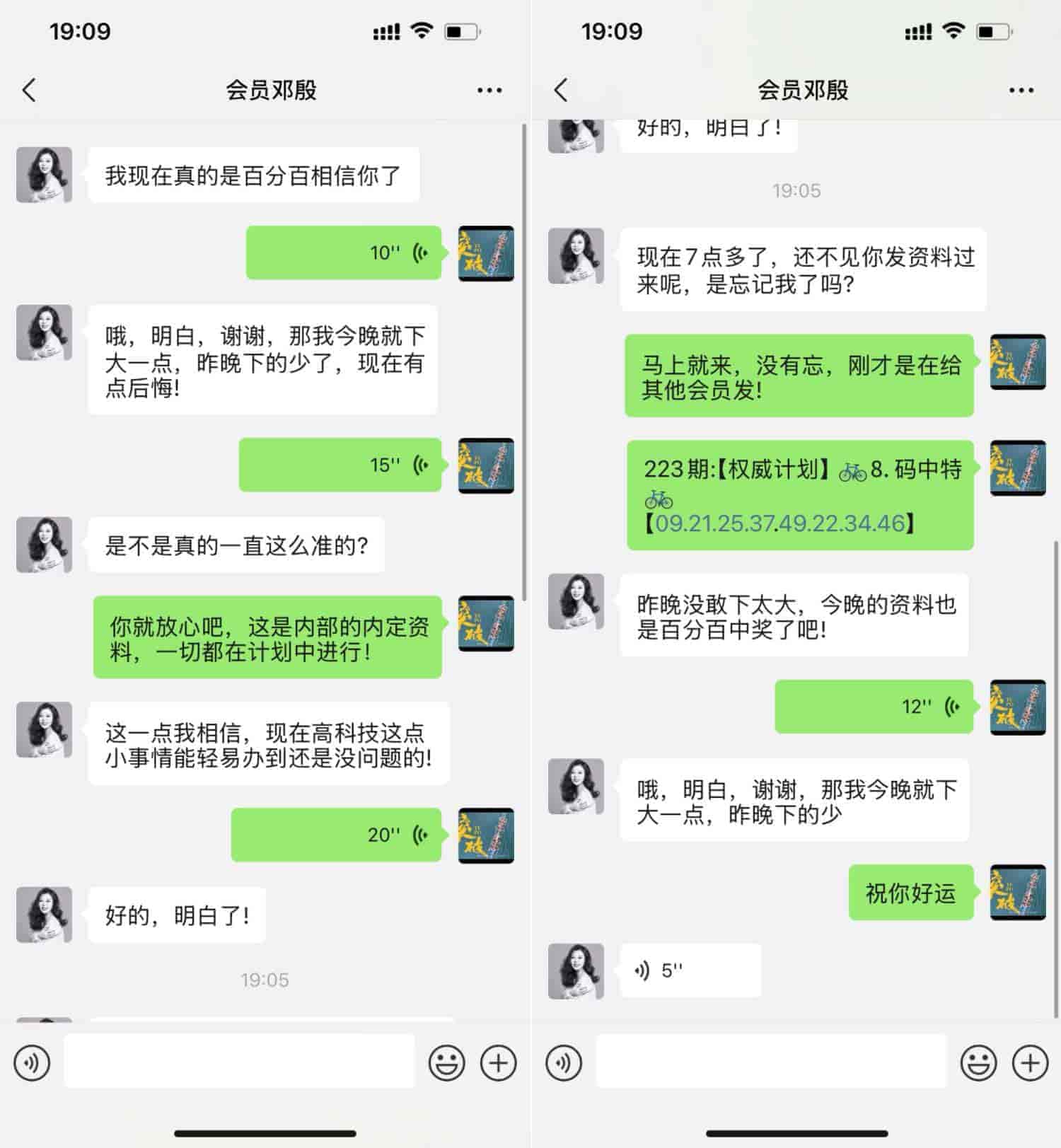Image resolution: width=1061 pixels, height=1148 pixels.
Task: Play the 20-second green voice message
Action: (x=337, y=835)
